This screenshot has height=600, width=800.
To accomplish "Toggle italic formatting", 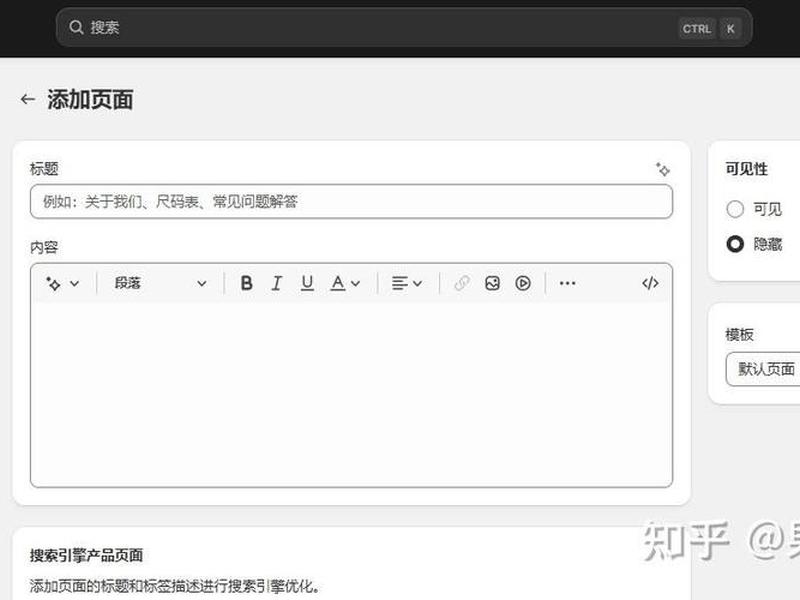I will coord(277,283).
